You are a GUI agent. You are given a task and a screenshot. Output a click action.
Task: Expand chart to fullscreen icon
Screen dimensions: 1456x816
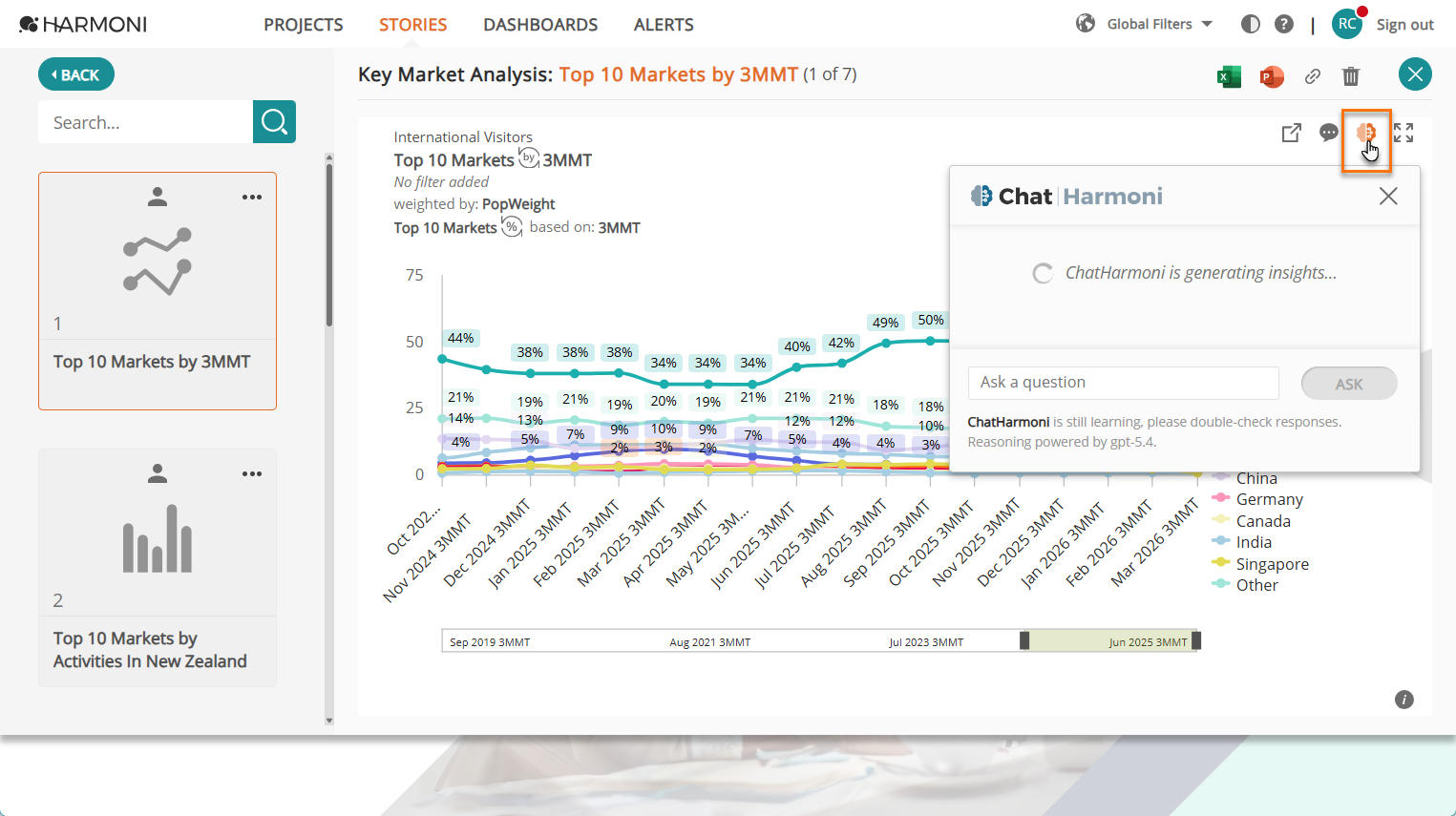pos(1403,133)
